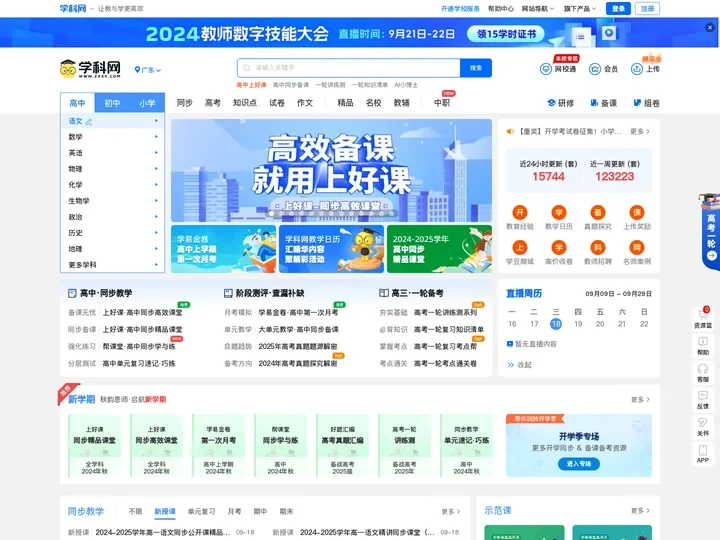This screenshot has width=720, height=540.
Task: Click the speaker announcement icon
Action: [x=510, y=131]
